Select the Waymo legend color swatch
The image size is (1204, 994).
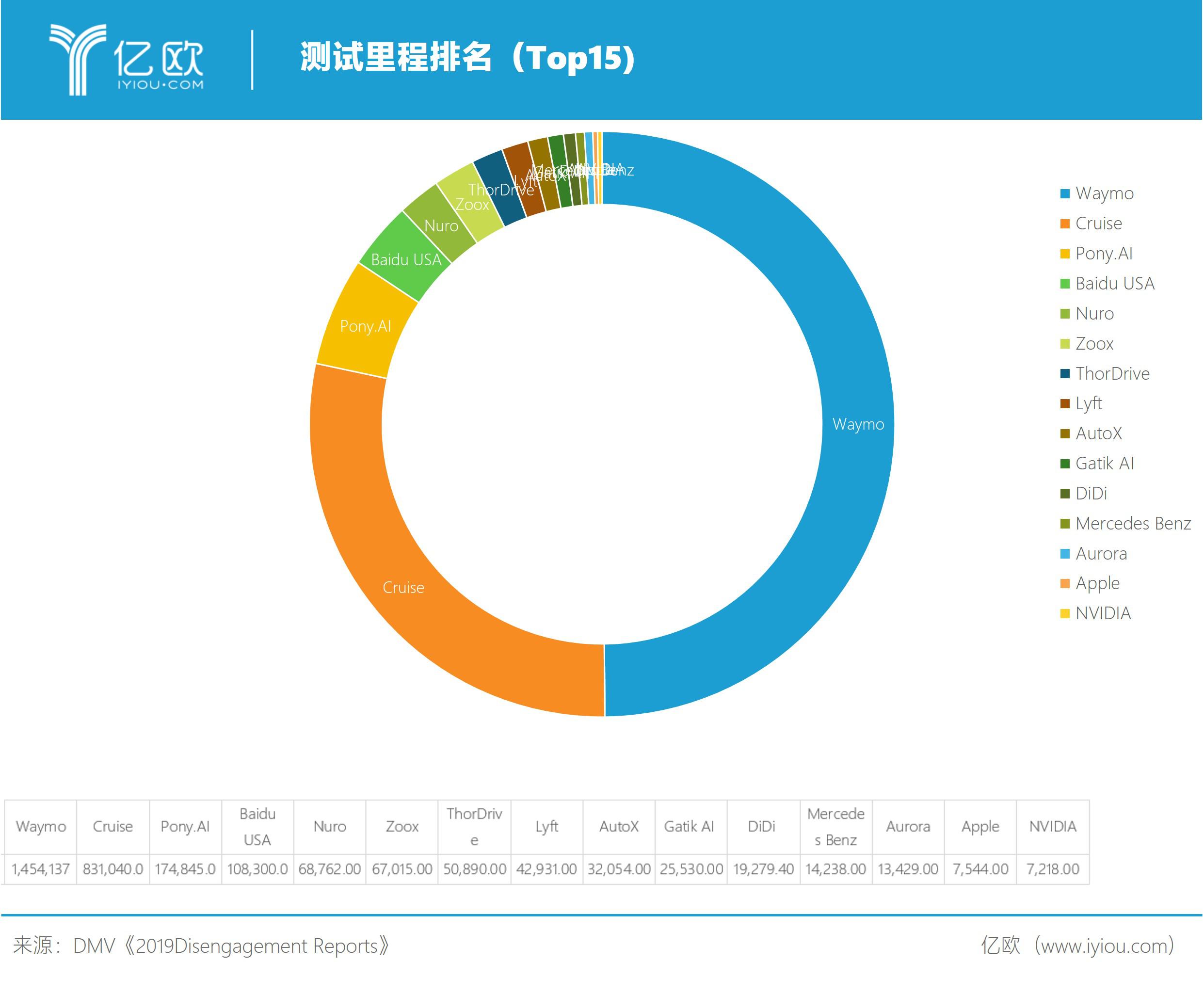[x=1065, y=193]
